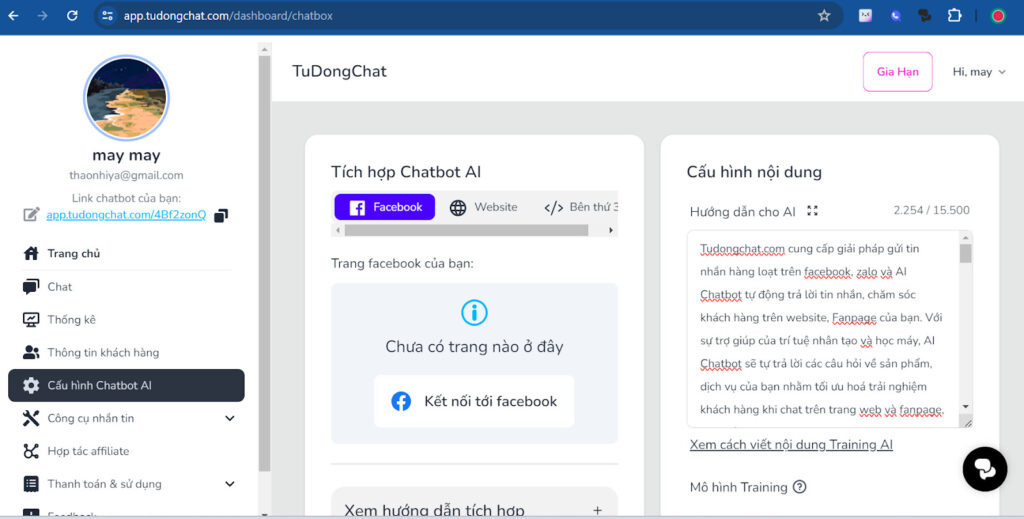
Task: Open site info icon in address bar
Action: click(108, 16)
